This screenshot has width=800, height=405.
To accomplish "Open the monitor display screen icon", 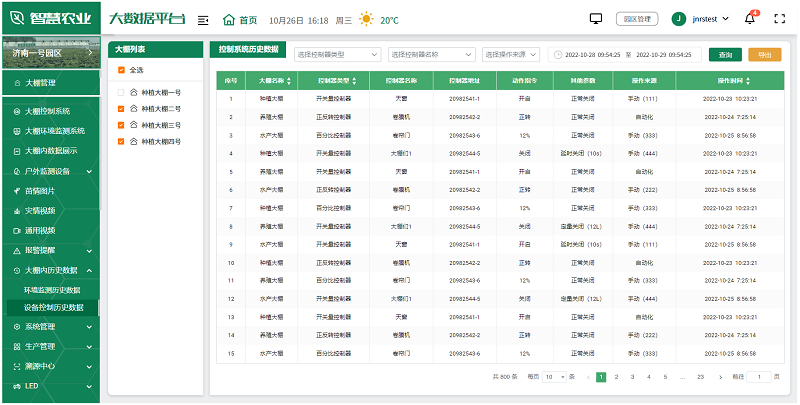I will point(597,18).
